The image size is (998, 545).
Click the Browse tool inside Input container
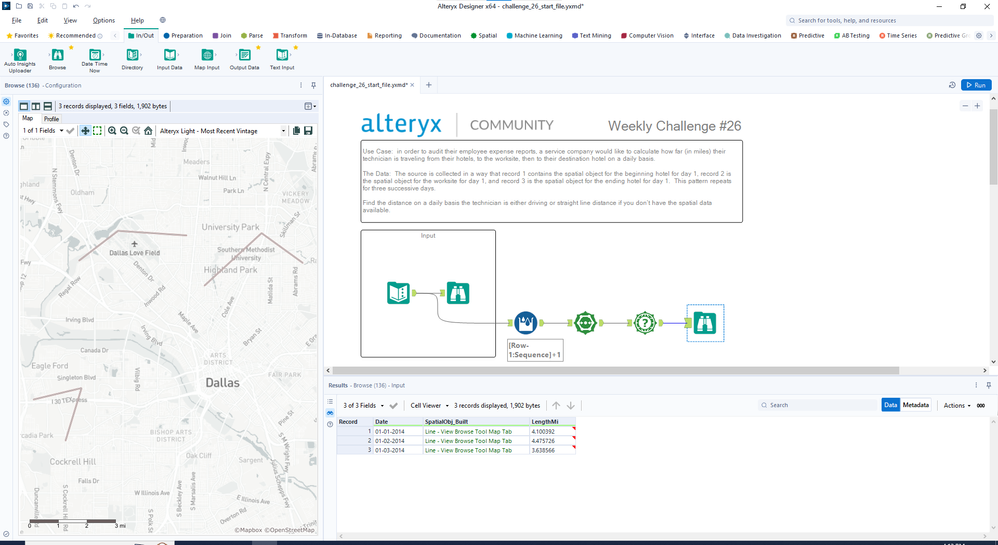pyautogui.click(x=458, y=293)
